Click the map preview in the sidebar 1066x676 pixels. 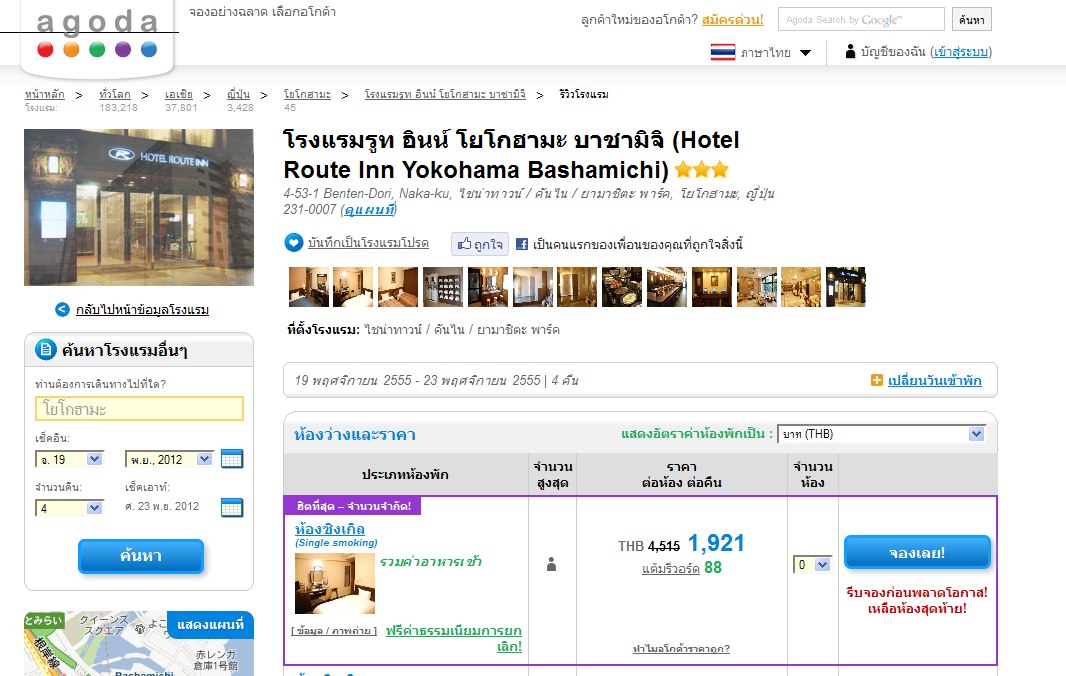139,643
